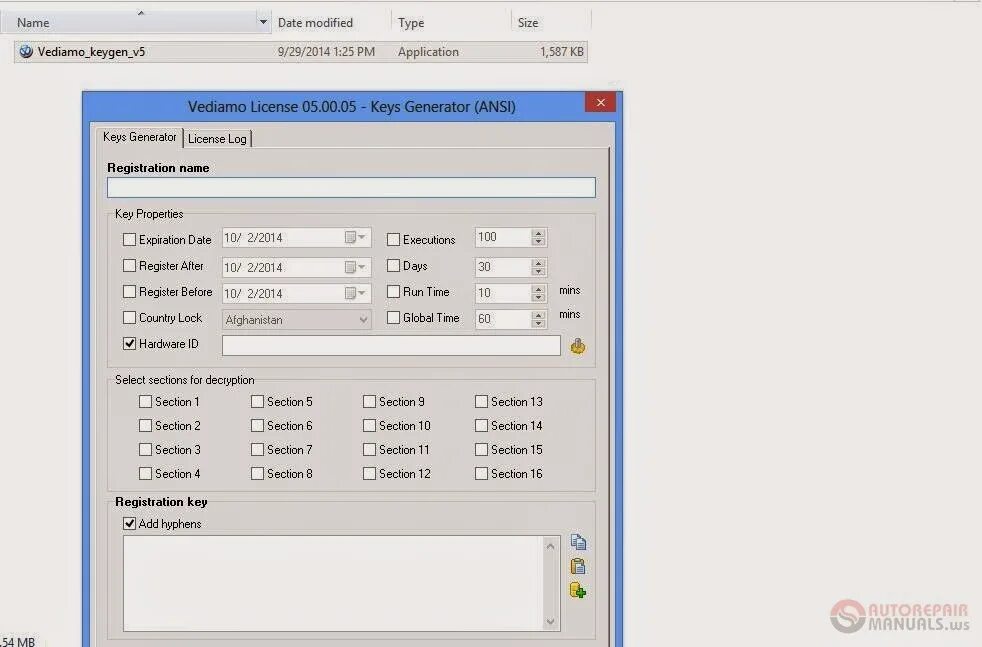Open the Expiration Date calendar dropdown

[x=356, y=237]
